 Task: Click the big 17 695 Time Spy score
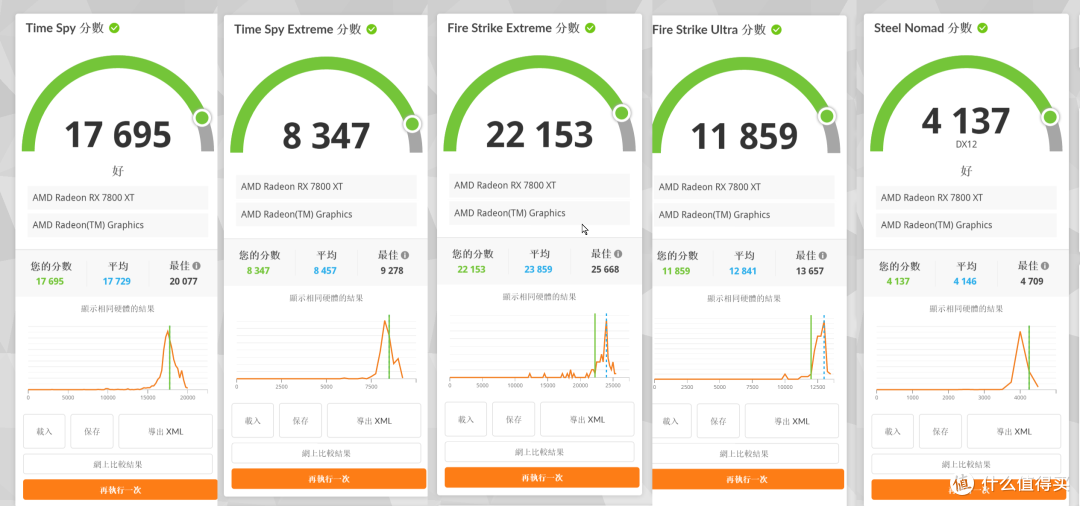pos(118,134)
